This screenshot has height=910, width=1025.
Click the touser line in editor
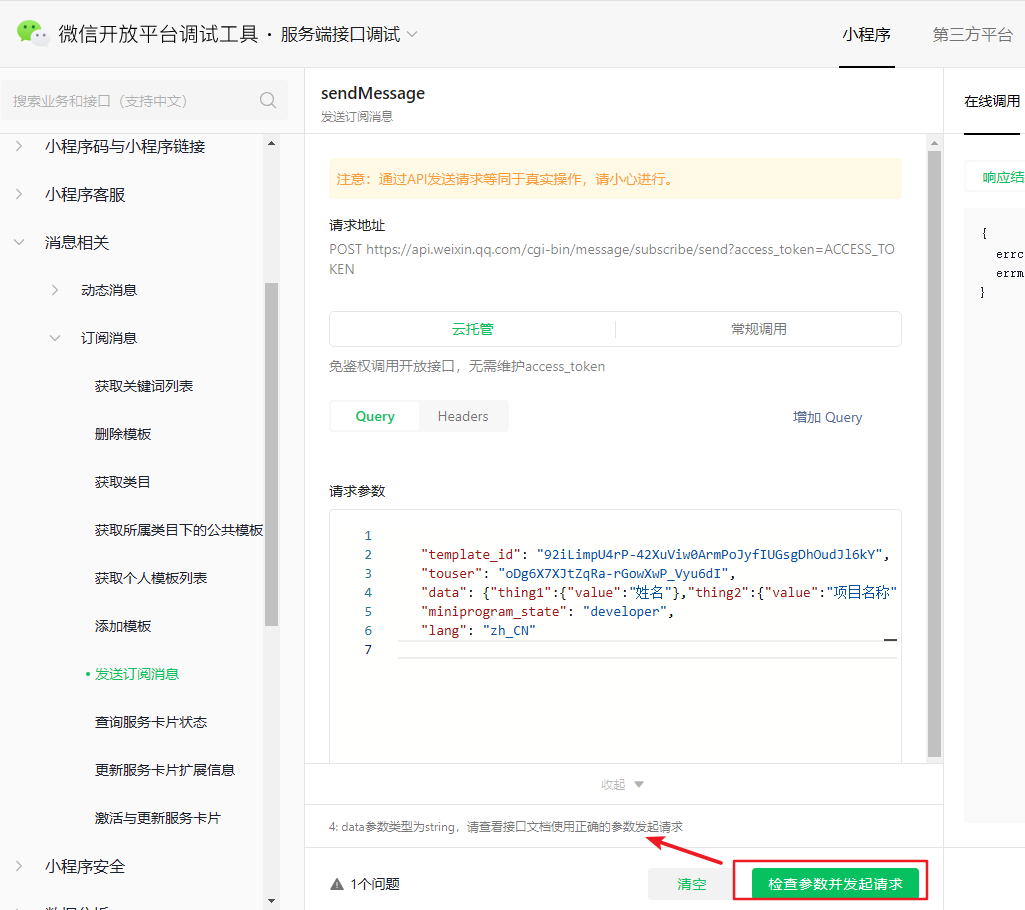point(579,573)
